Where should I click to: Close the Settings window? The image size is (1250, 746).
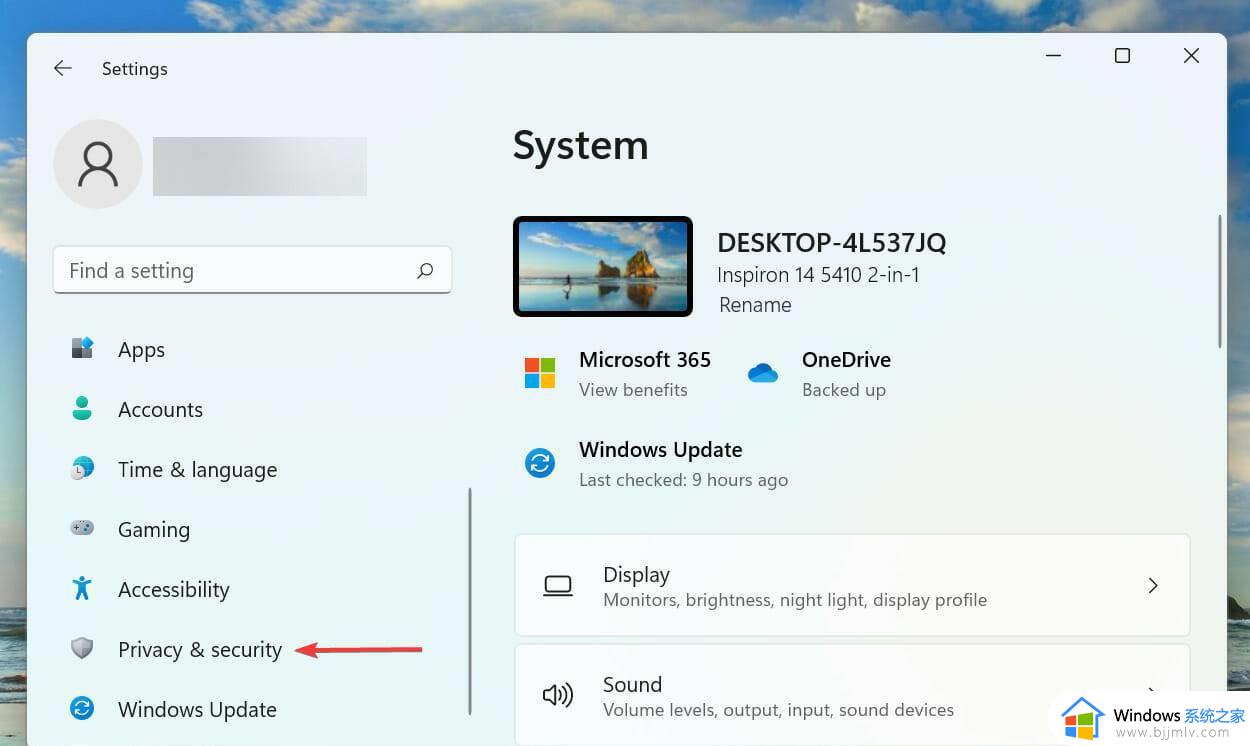click(x=1191, y=56)
